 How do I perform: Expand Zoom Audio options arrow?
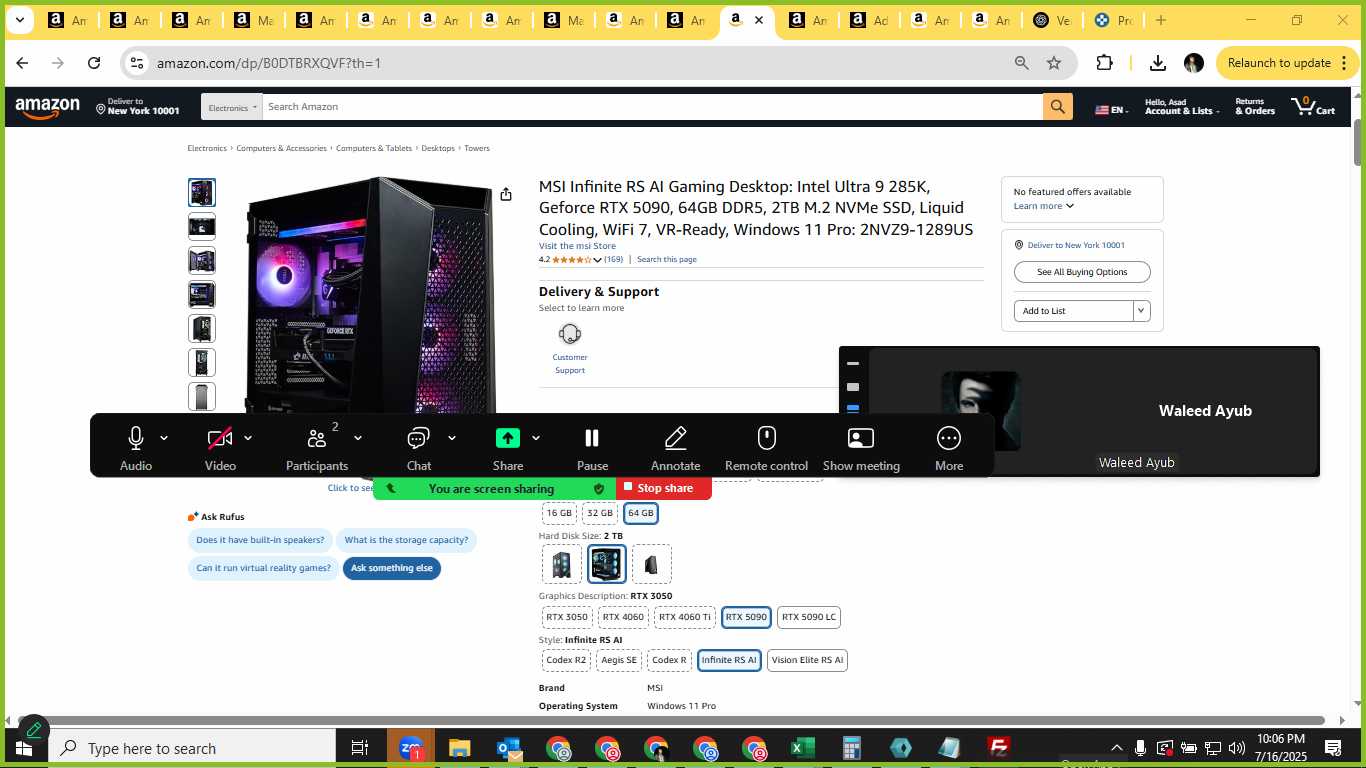(x=164, y=438)
